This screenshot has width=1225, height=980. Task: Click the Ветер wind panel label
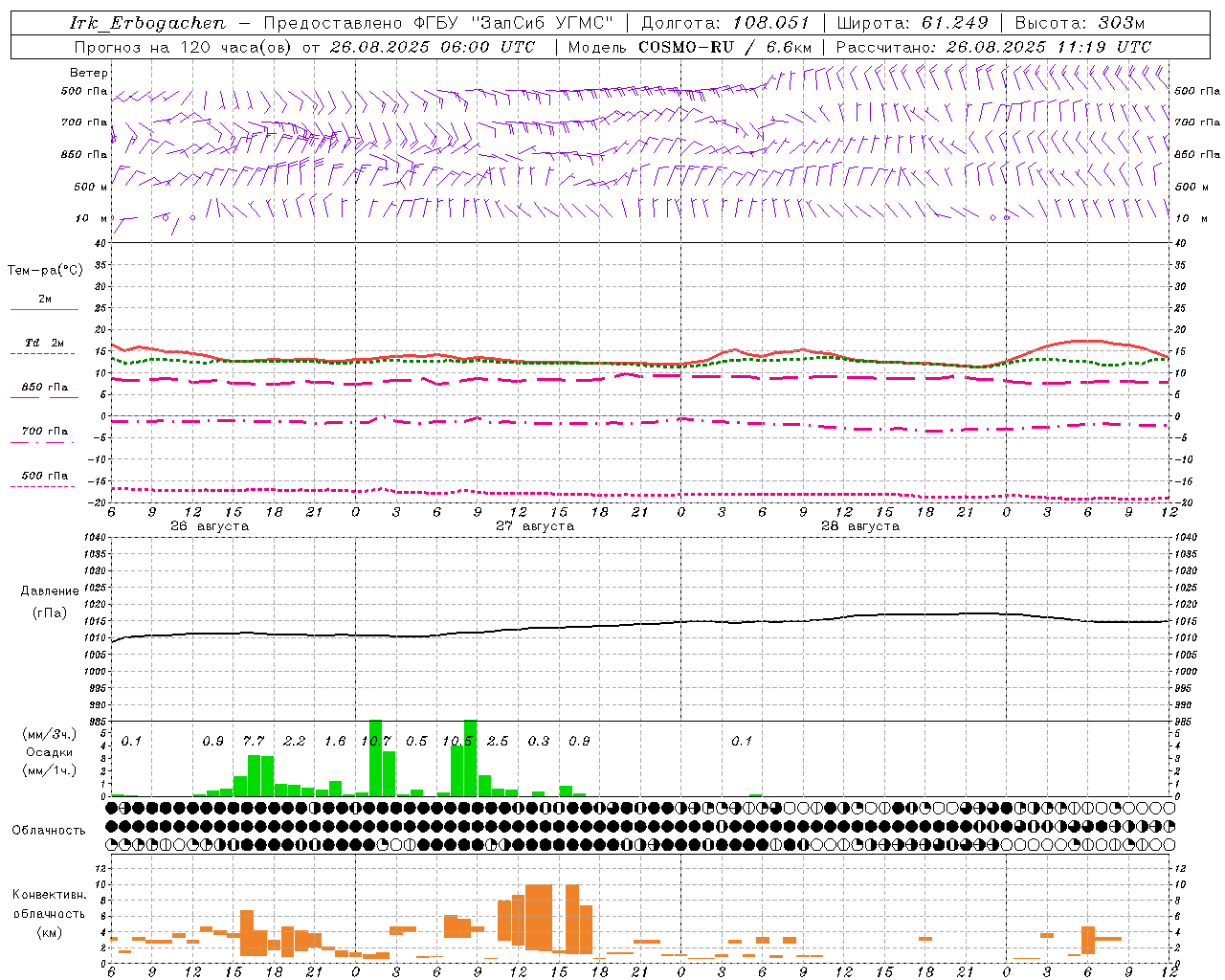tap(89, 73)
